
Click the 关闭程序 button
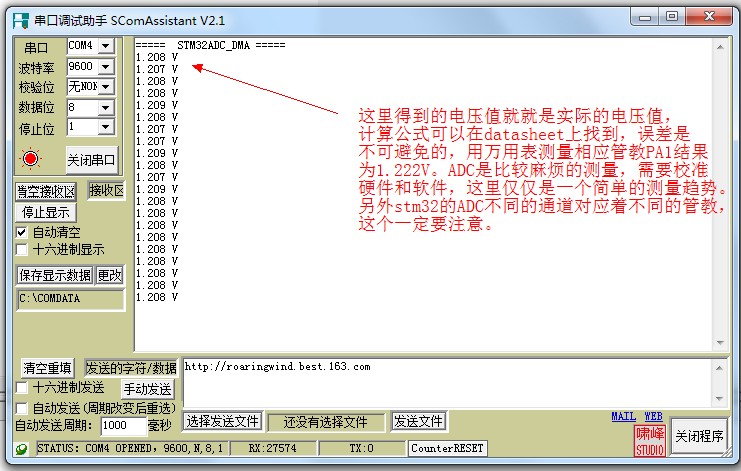click(x=699, y=436)
